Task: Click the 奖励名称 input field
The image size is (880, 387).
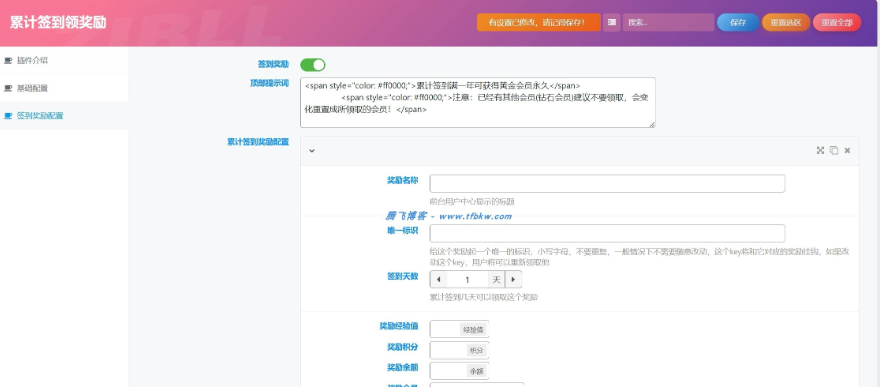Action: 607,183
